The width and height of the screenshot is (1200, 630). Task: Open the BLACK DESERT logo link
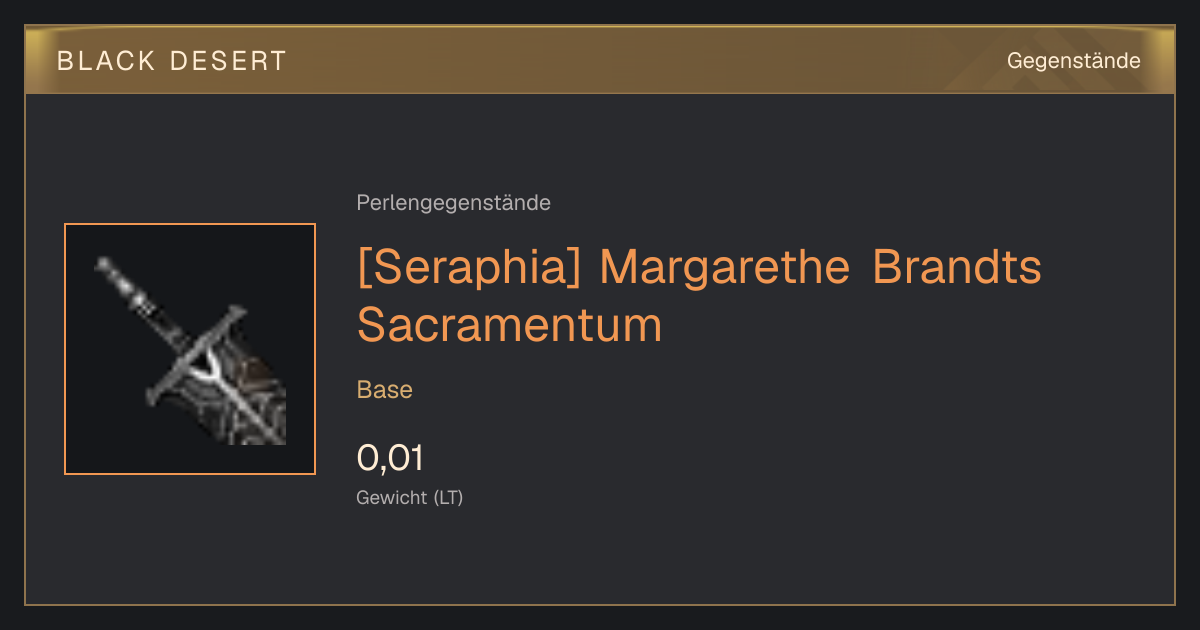tap(172, 61)
